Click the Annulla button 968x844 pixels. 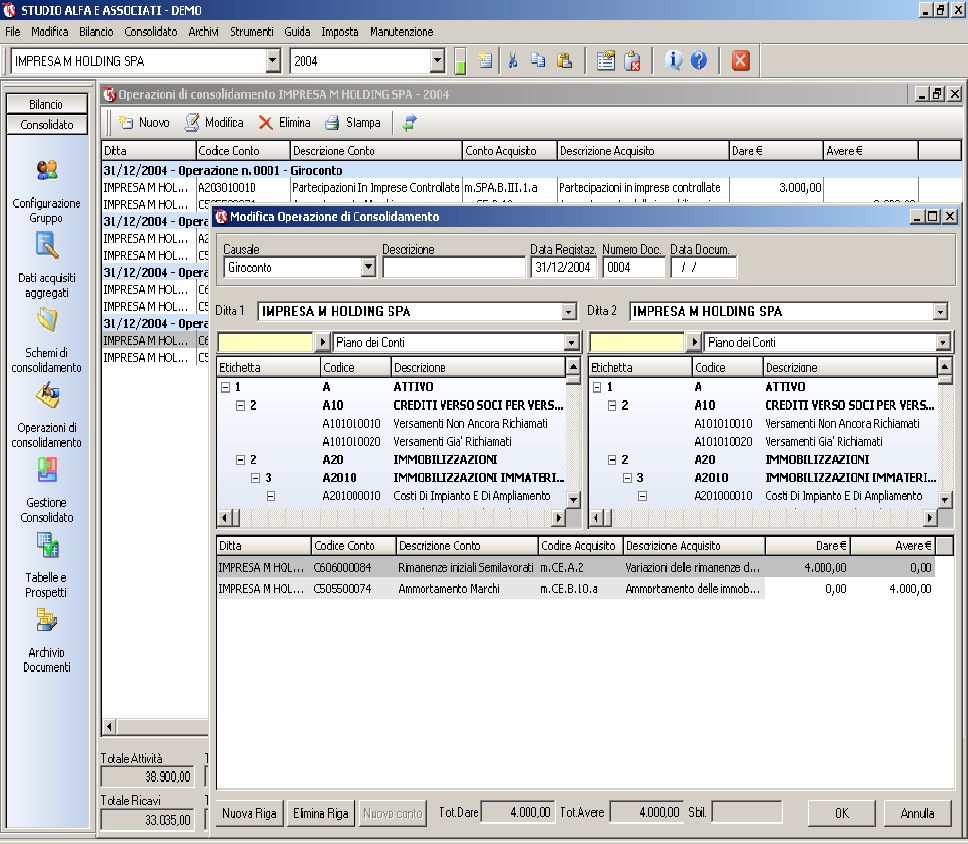click(x=917, y=813)
